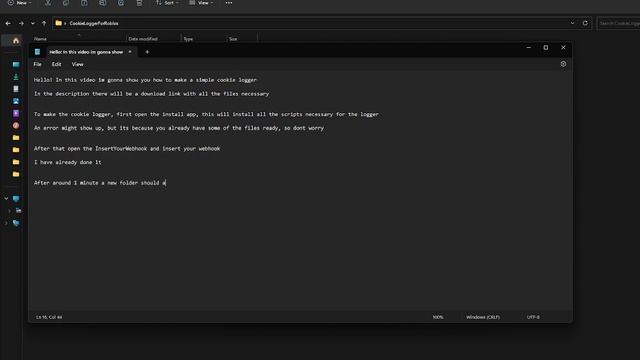
Task: Open the View dropdown in Explorer toolbar
Action: click(201, 3)
